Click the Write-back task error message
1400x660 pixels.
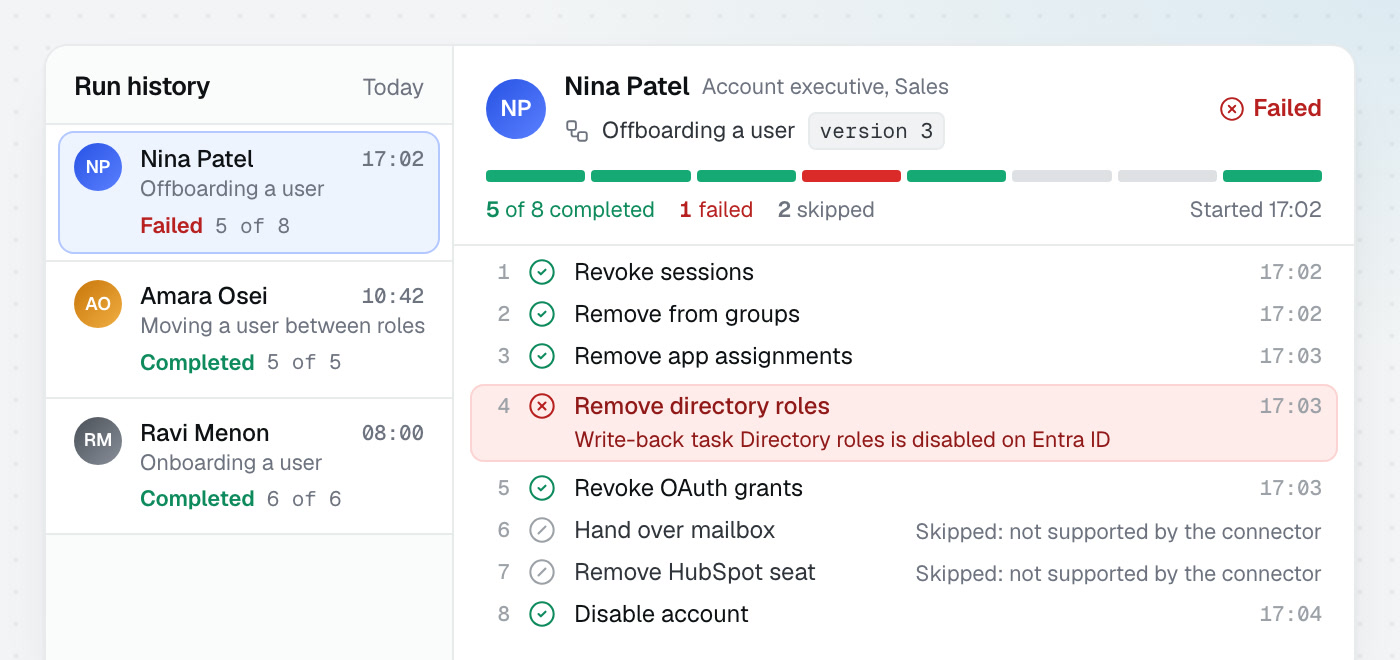pyautogui.click(x=842, y=440)
